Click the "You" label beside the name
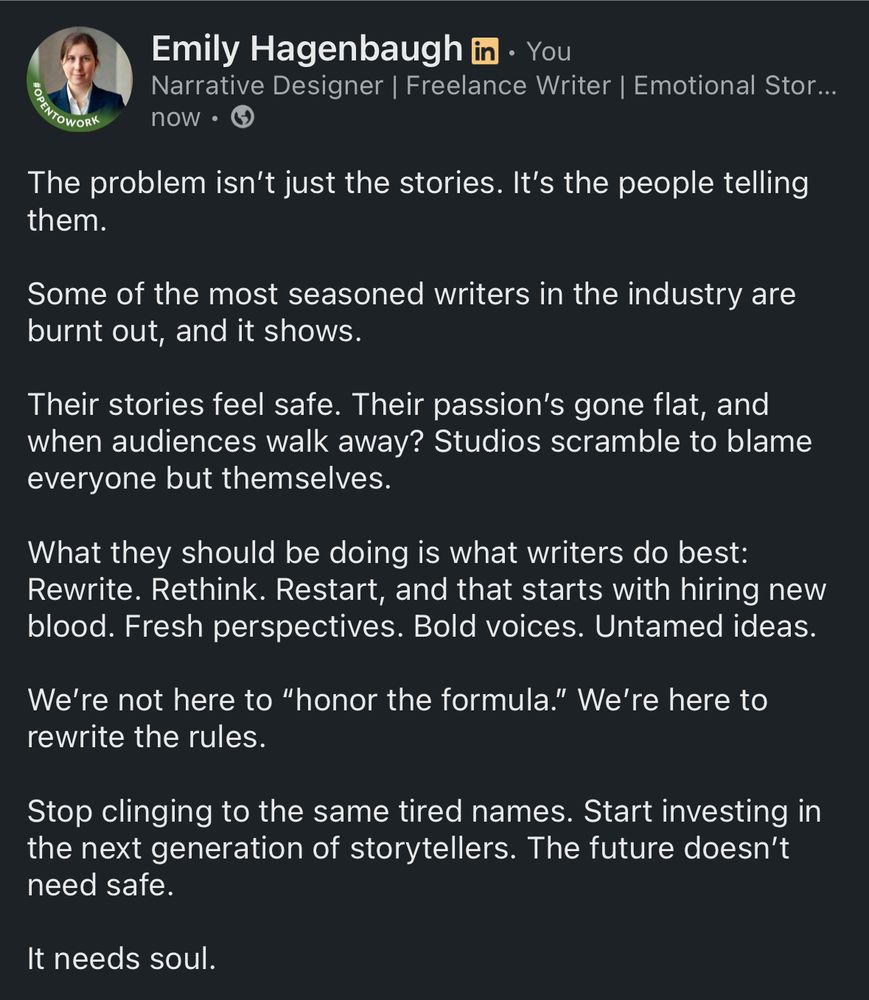The image size is (869, 1000). pos(549,50)
